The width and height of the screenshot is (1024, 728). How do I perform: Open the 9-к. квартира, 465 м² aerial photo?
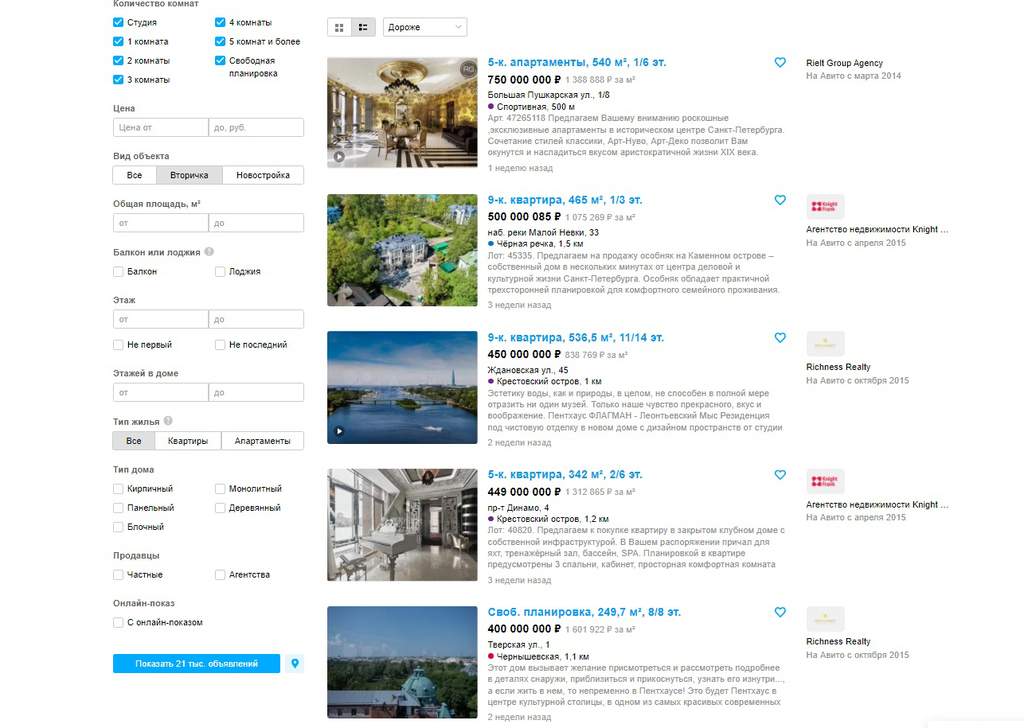click(402, 250)
